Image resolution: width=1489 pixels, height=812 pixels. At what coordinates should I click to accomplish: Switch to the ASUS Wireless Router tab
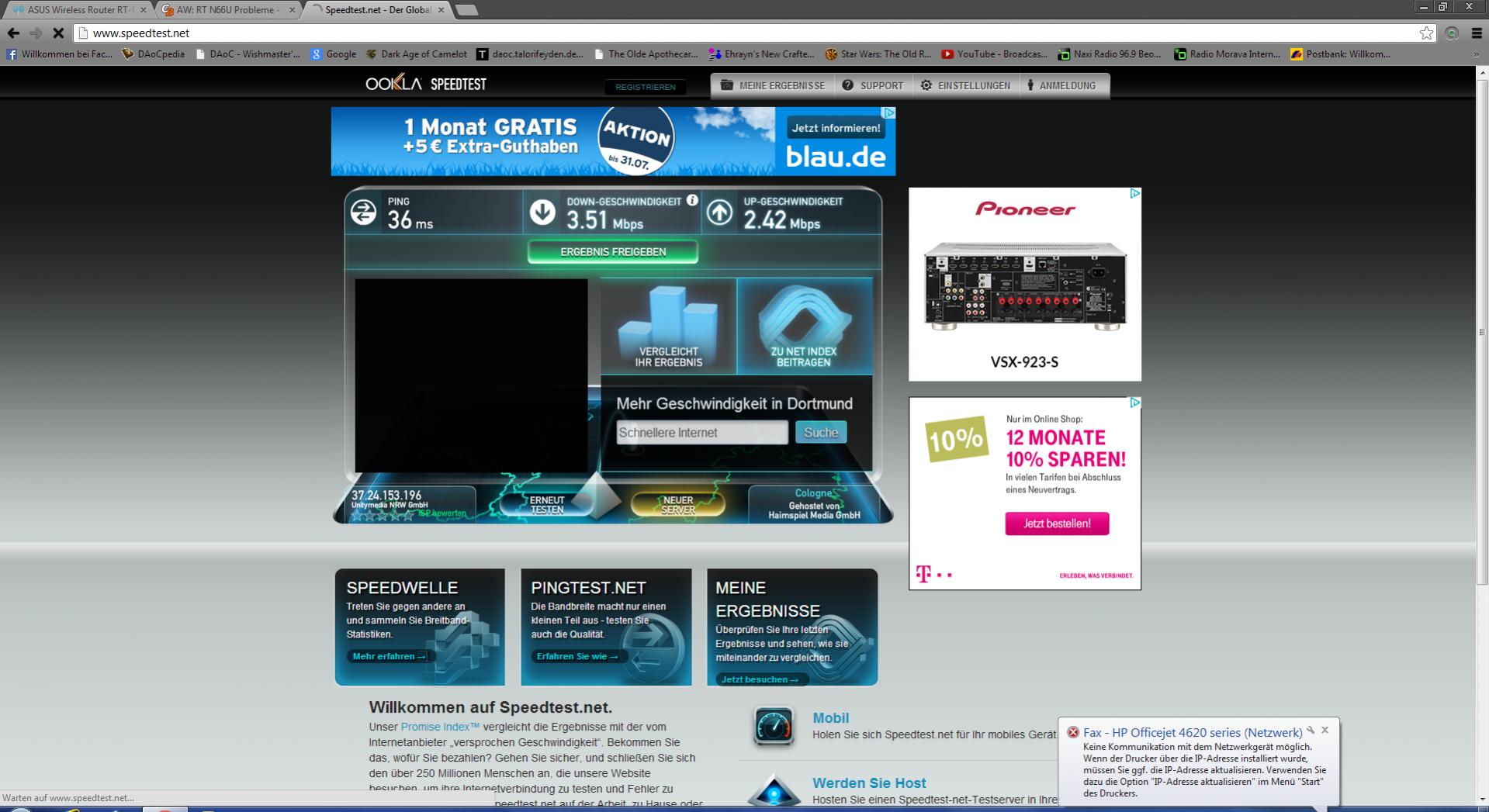coord(78,10)
